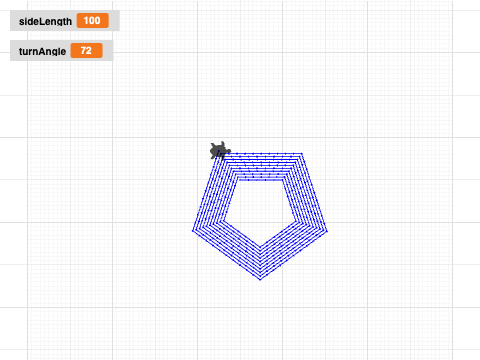Click the turtle sprite on the stage
Image resolution: width=480 pixels, height=360 pixels.
click(x=220, y=151)
